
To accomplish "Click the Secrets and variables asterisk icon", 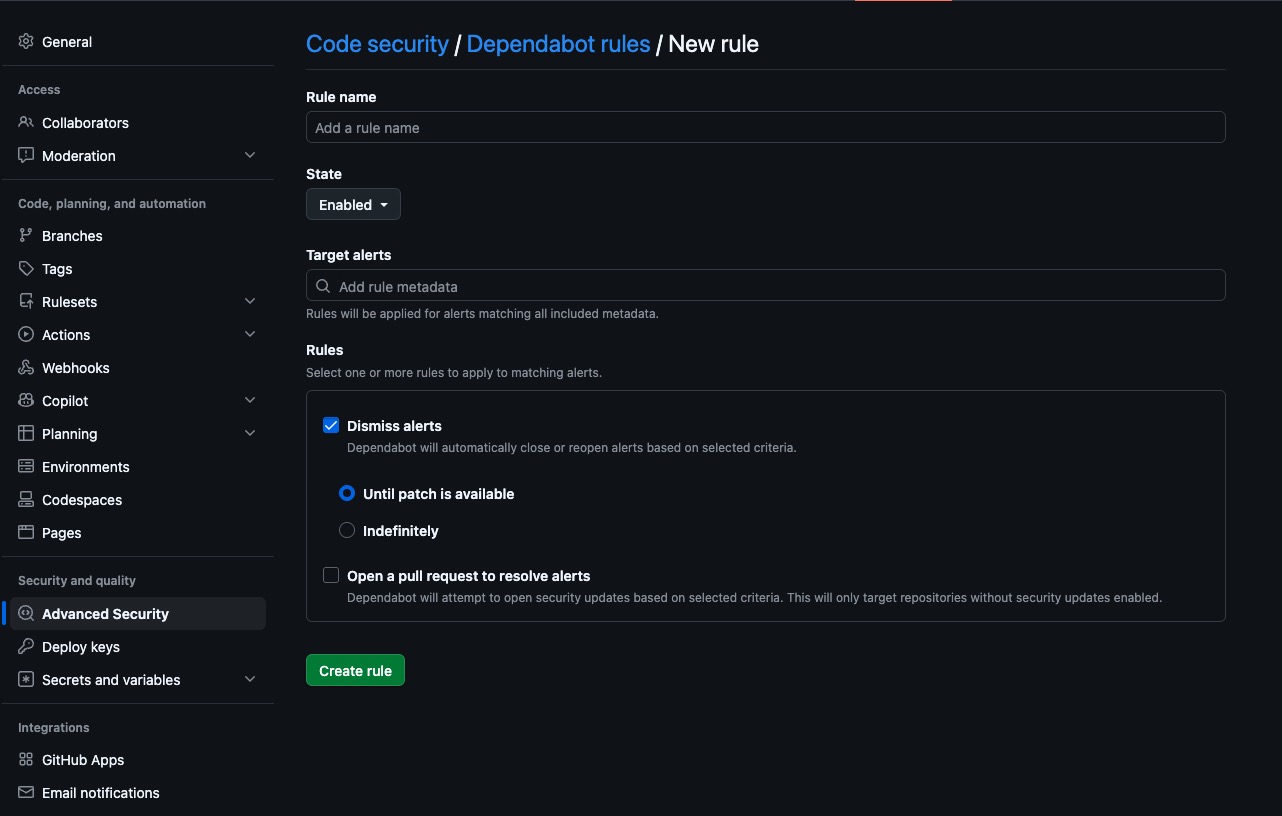I will (x=26, y=680).
